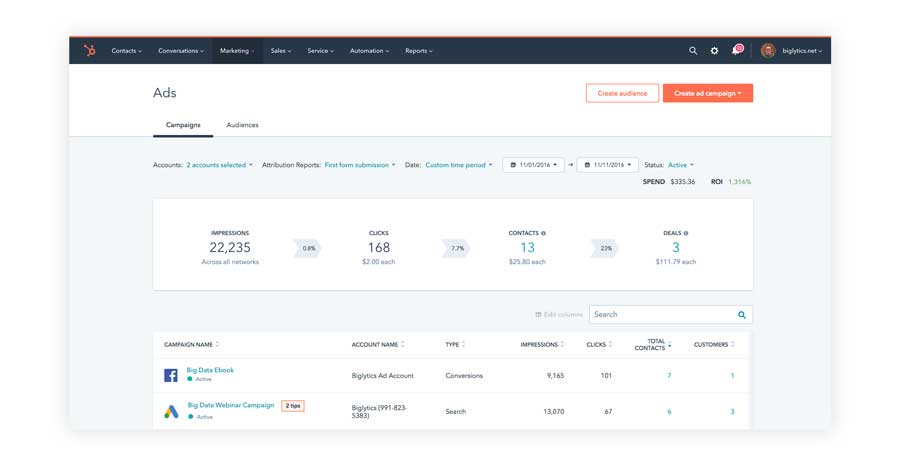This screenshot has width=900, height=465.
Task: Open the Automation menu
Action: click(x=370, y=51)
